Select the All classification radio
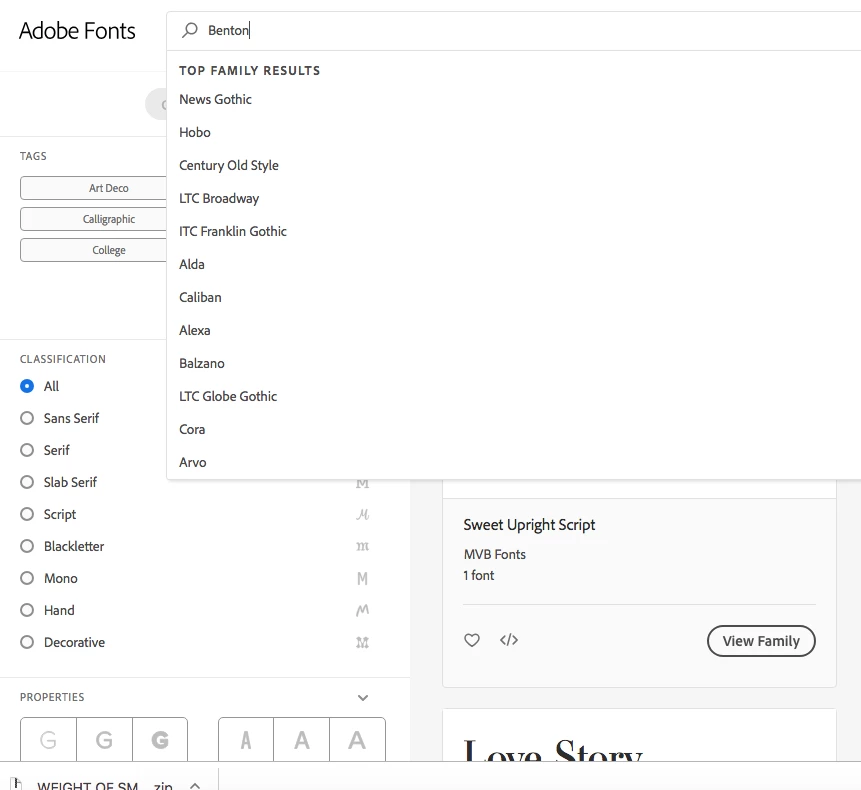 (27, 386)
